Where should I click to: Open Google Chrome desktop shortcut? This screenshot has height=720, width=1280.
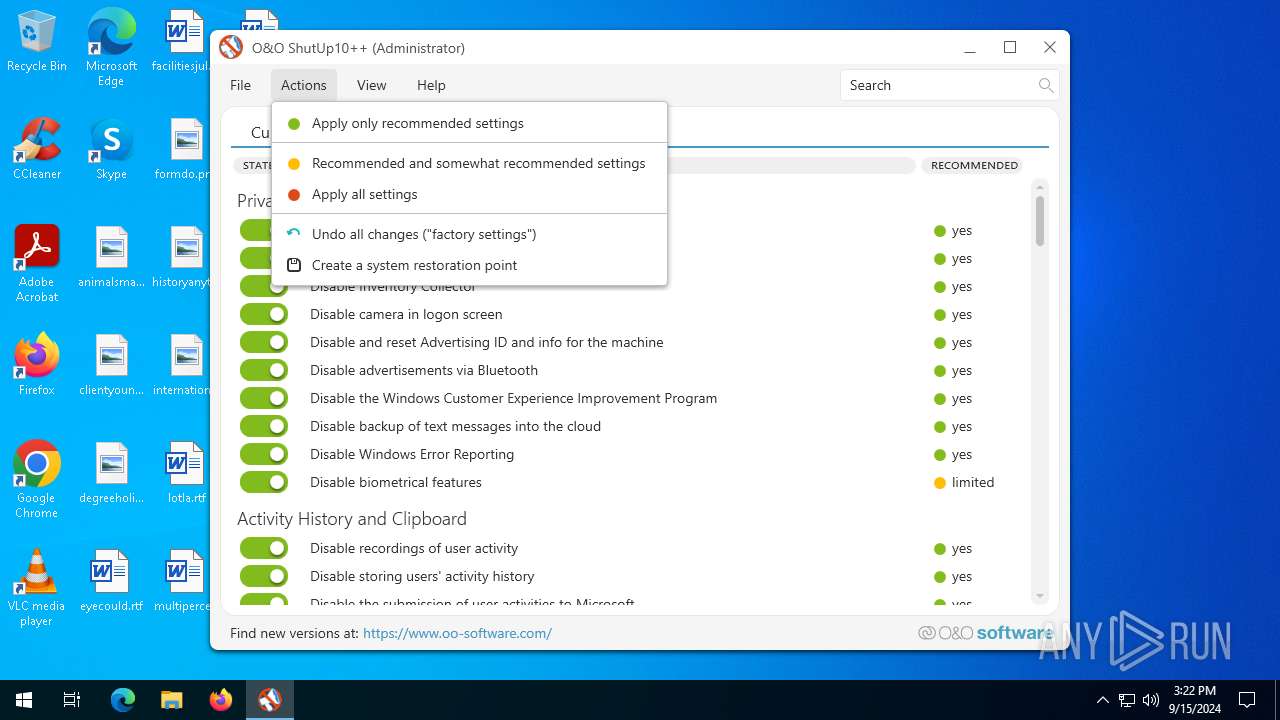coord(37,480)
